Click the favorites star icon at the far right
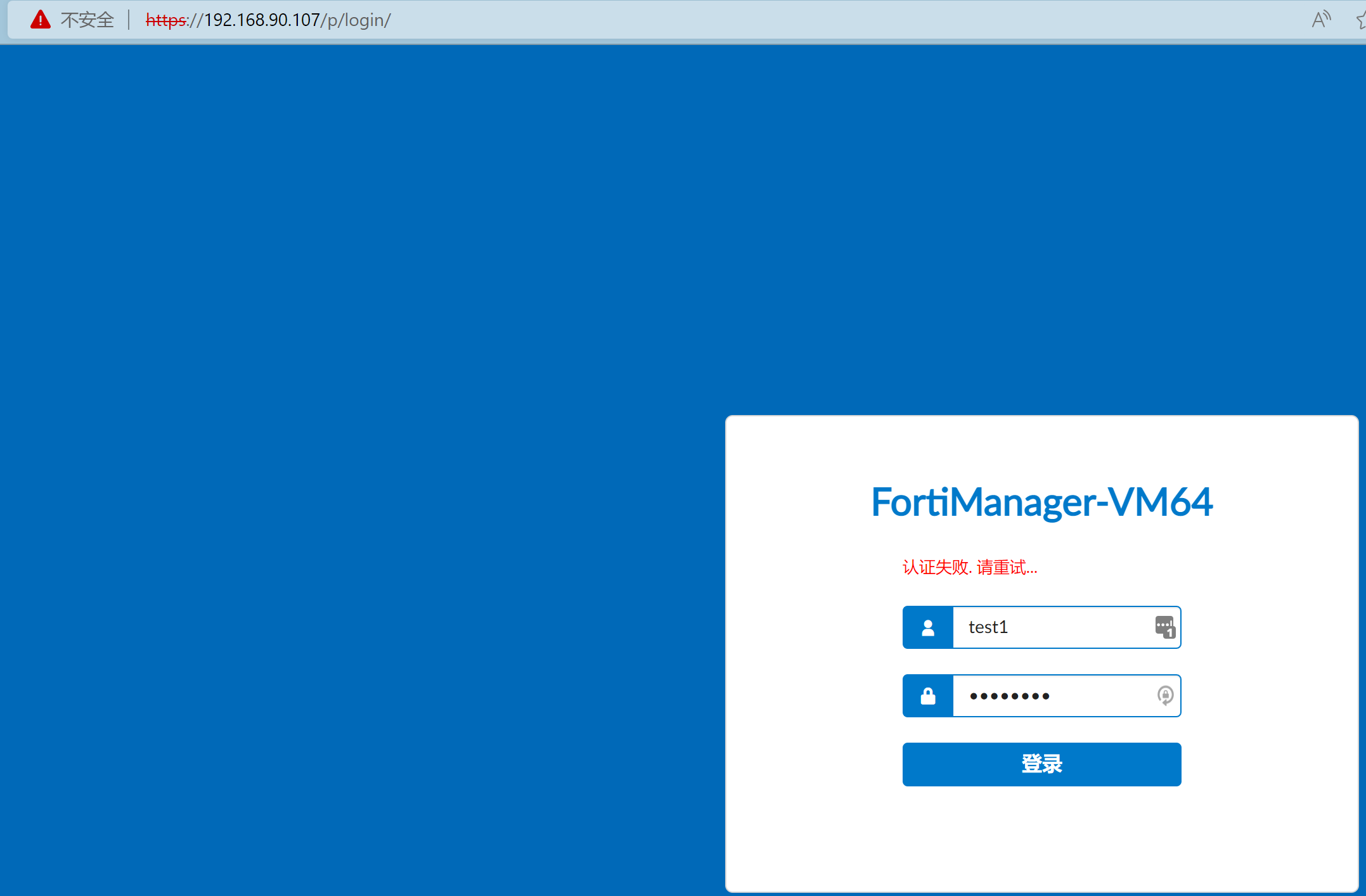The image size is (1366, 896). tap(1361, 20)
